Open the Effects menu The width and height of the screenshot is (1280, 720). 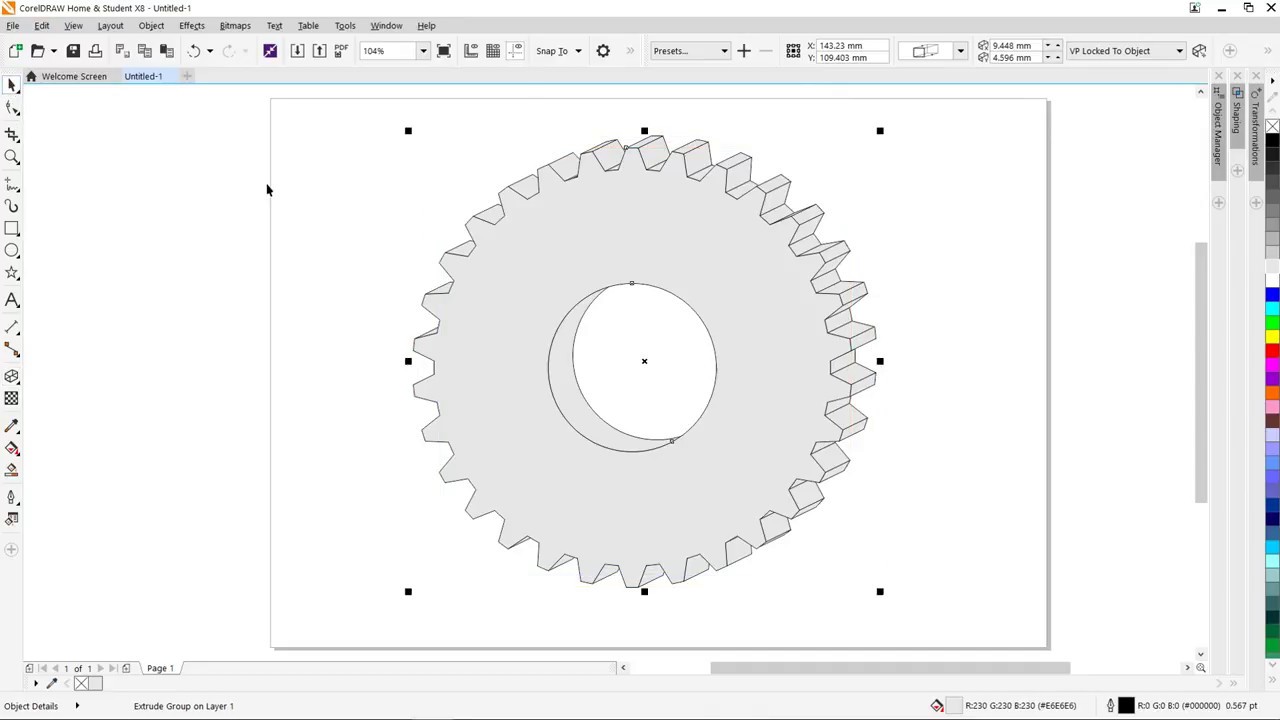click(x=192, y=26)
